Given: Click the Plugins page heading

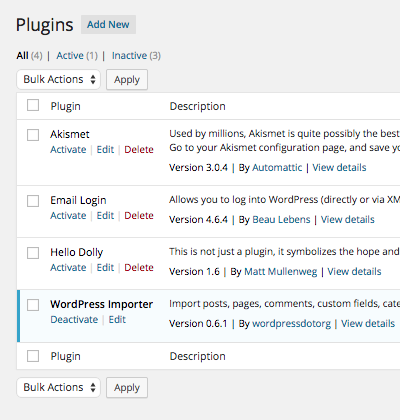Looking at the screenshot, I should click(x=45, y=25).
